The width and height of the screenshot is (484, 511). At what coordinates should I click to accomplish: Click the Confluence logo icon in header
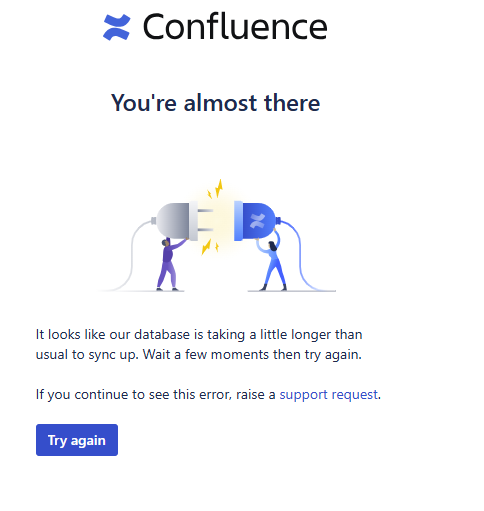(117, 27)
